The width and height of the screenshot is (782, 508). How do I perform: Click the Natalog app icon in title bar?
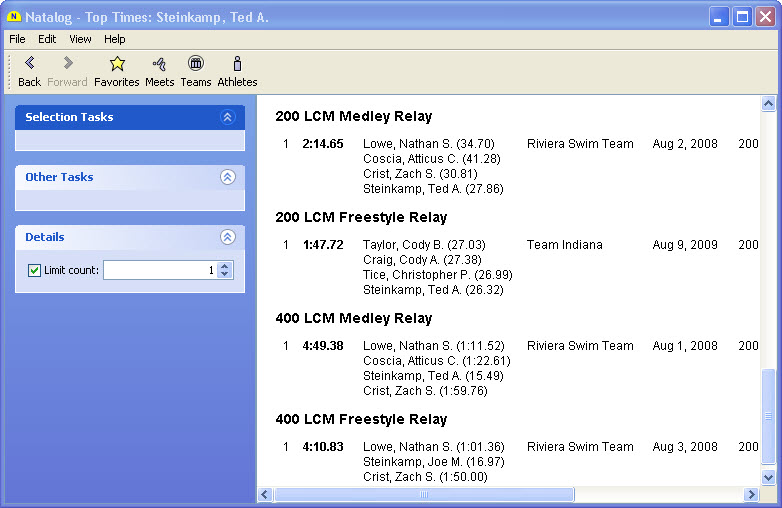(x=14, y=17)
